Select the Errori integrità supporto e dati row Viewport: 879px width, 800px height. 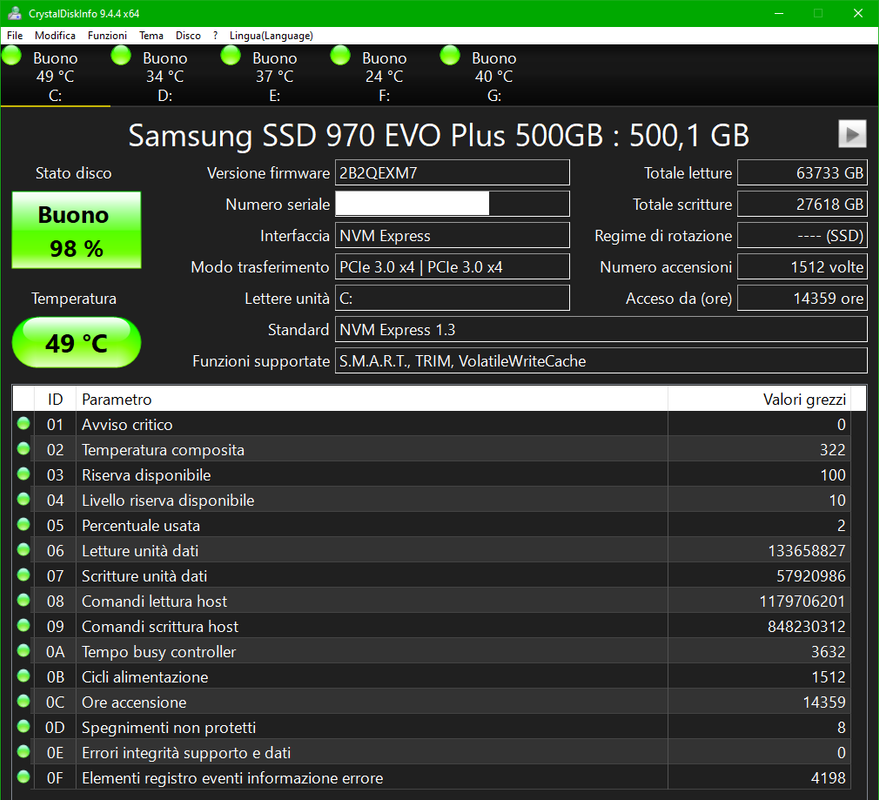431,752
